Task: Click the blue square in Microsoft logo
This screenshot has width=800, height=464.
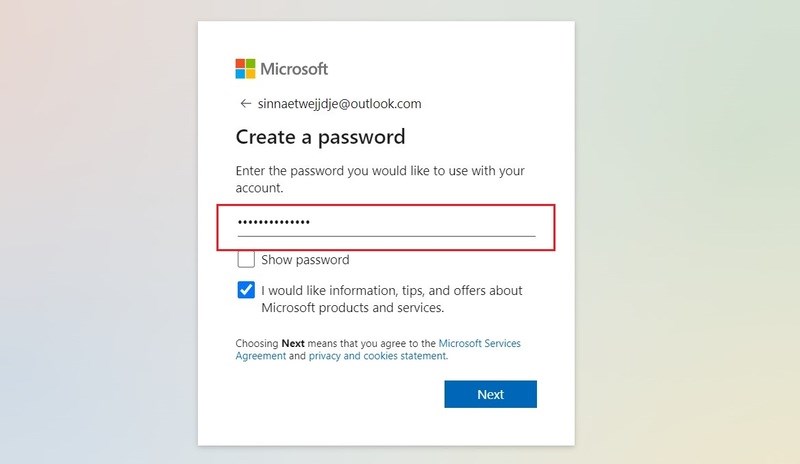Action: click(x=241, y=74)
